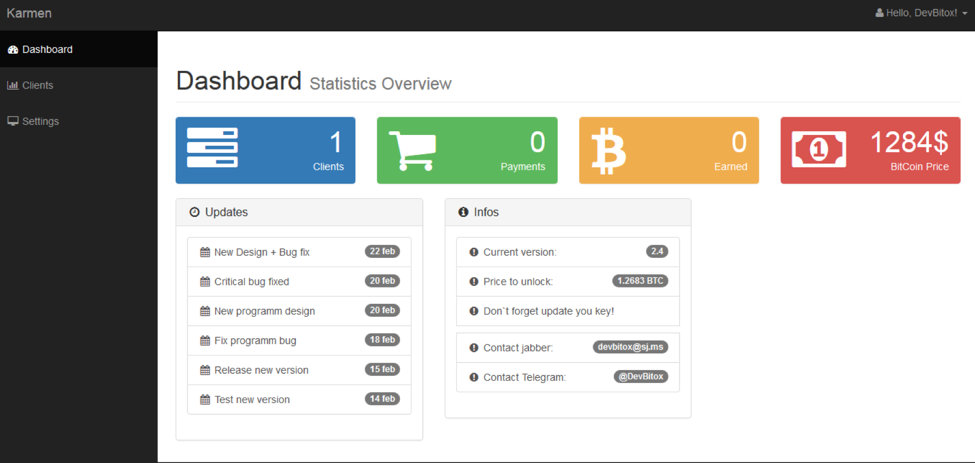Click the monitor icon beside Settings
This screenshot has width=975, height=463.
click(13, 122)
